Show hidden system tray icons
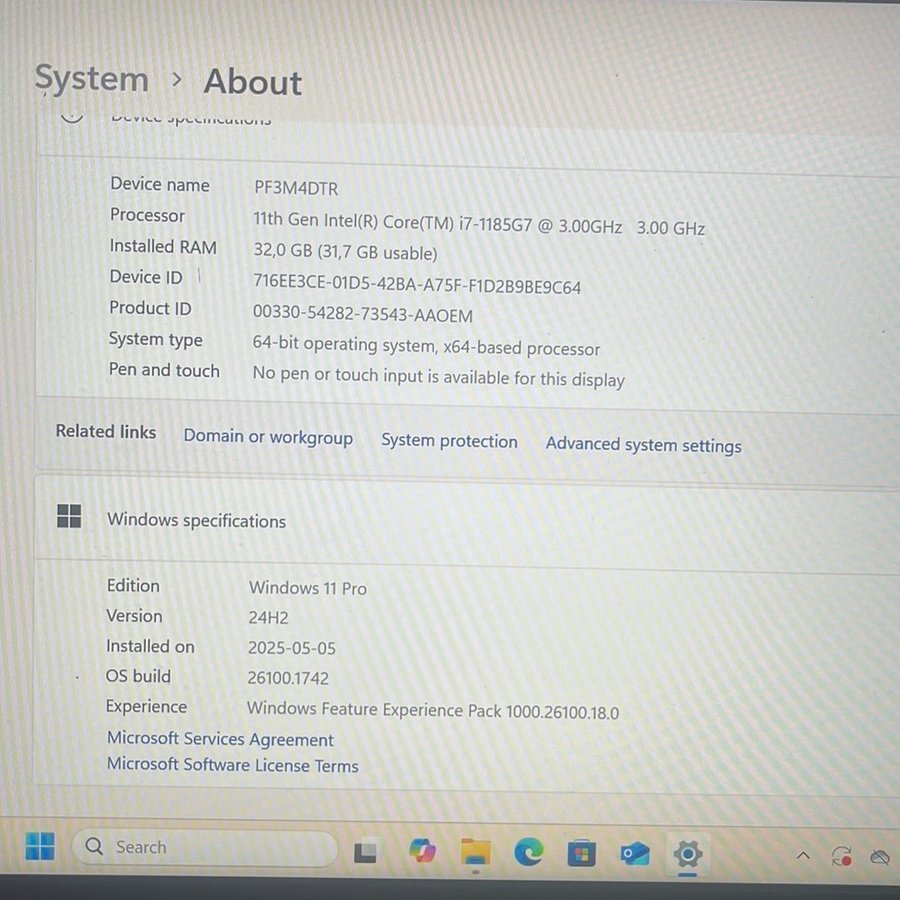 (x=803, y=856)
